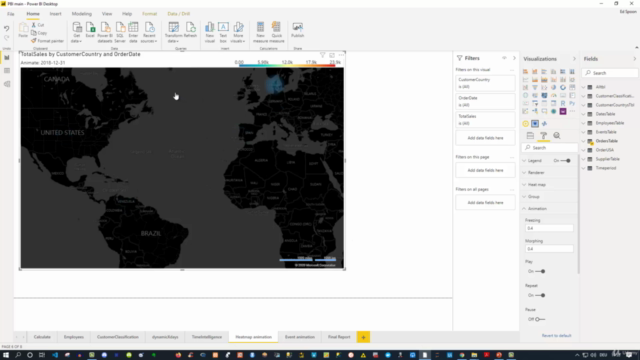
Task: Select the purple Power Apps visual
Action: point(563,111)
